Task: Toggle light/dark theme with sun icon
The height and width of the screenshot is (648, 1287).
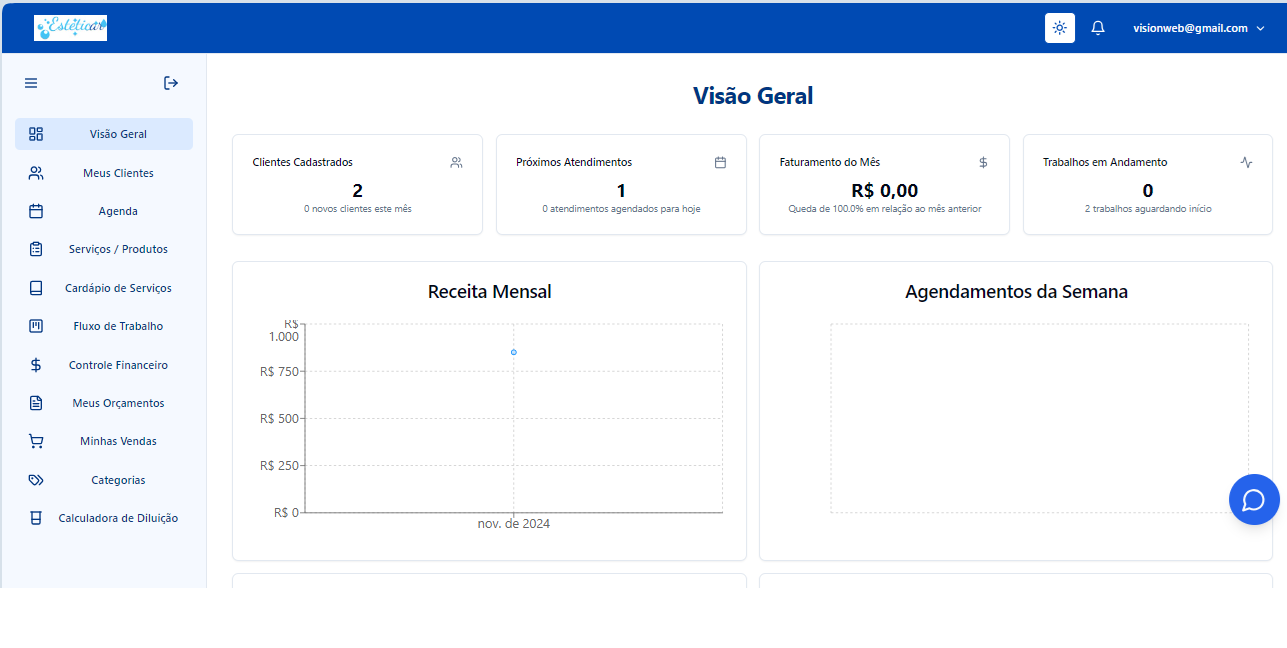Action: [1059, 27]
